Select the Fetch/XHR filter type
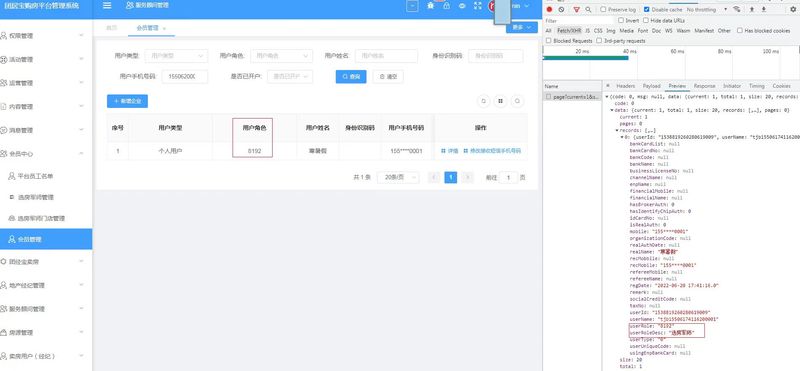 pos(569,31)
